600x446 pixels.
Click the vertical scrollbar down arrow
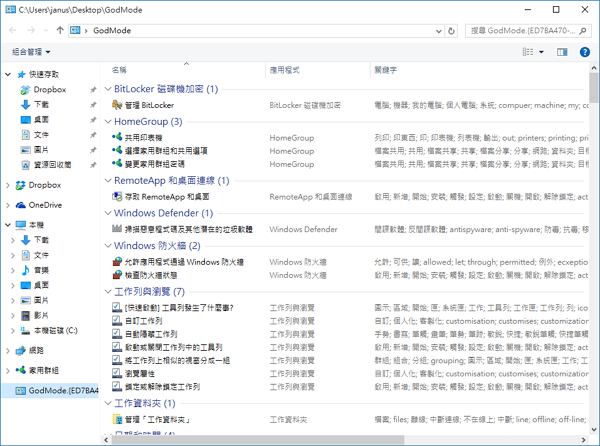coord(594,430)
